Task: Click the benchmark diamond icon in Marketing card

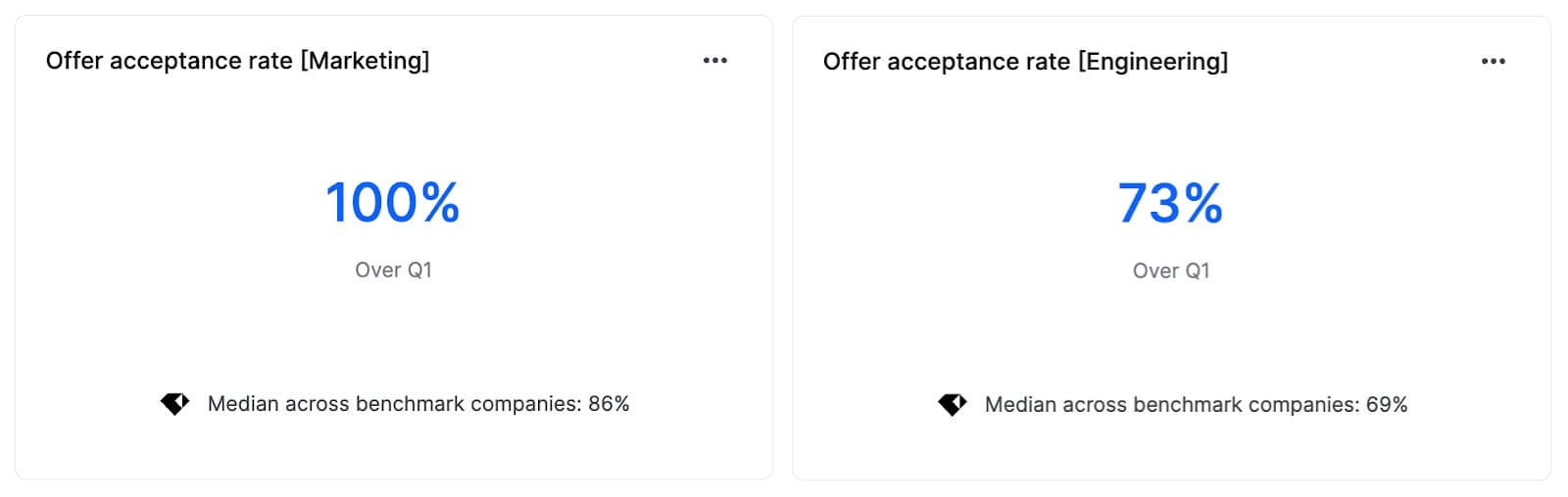Action: [174, 404]
